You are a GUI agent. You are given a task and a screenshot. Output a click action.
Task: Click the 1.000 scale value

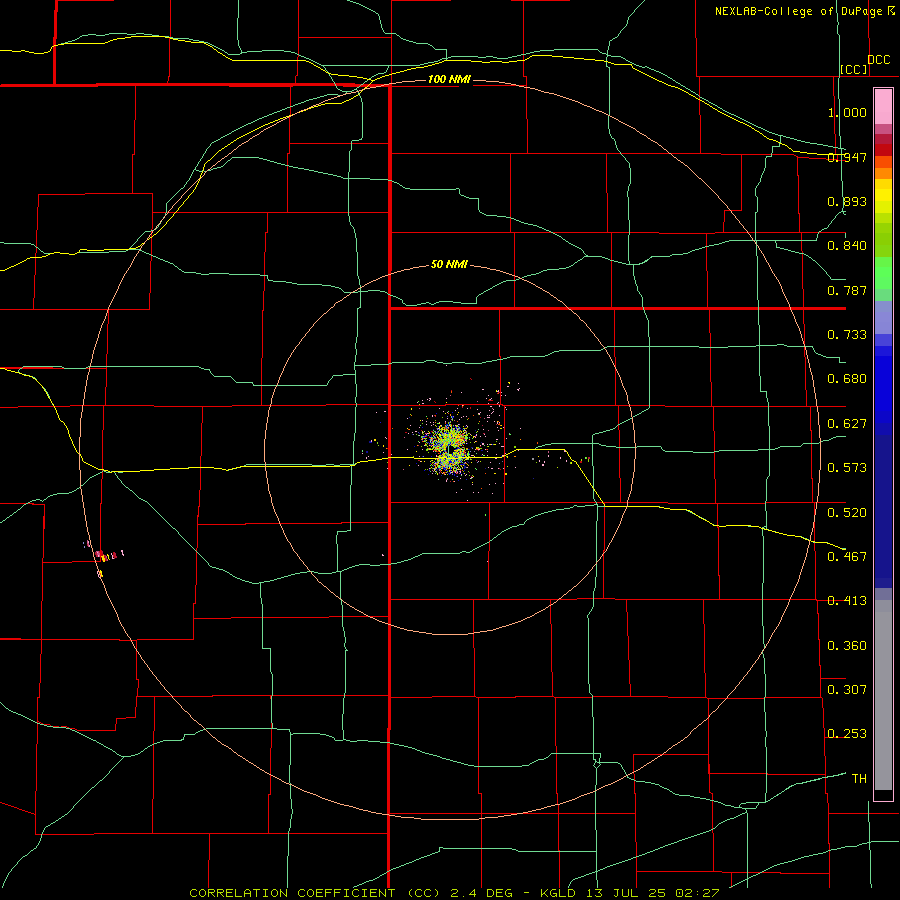point(847,112)
